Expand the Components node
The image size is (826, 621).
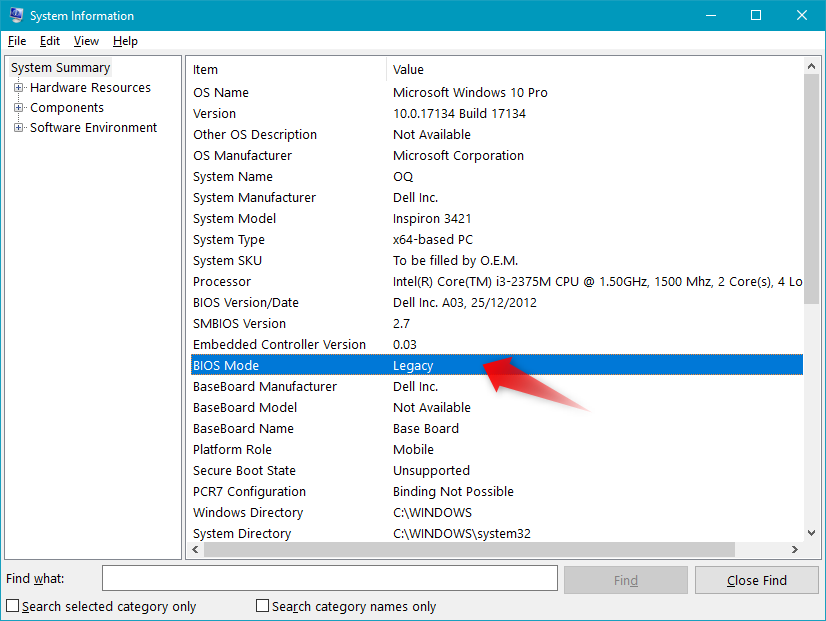tap(18, 107)
